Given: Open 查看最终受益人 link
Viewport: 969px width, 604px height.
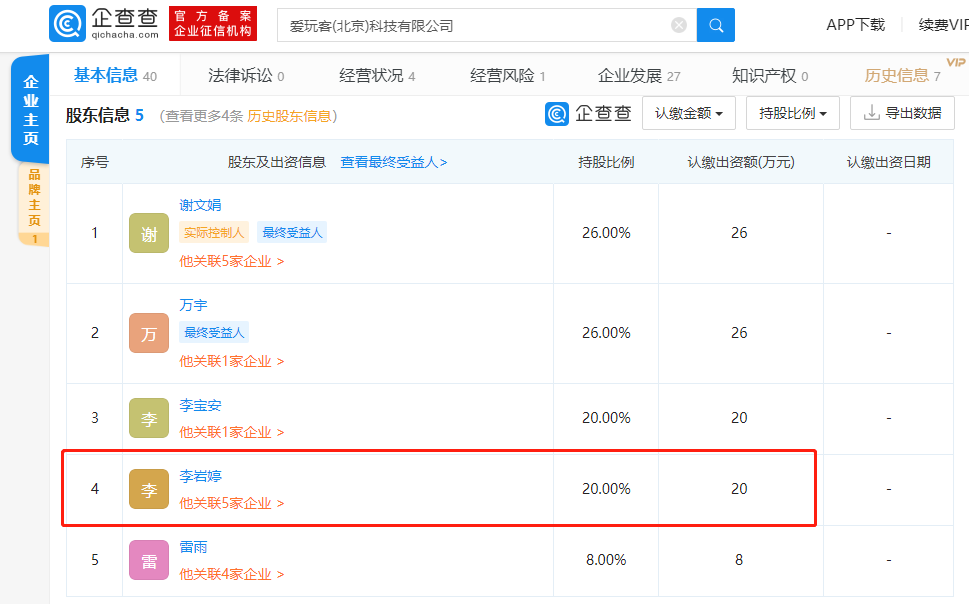Looking at the screenshot, I should (394, 162).
